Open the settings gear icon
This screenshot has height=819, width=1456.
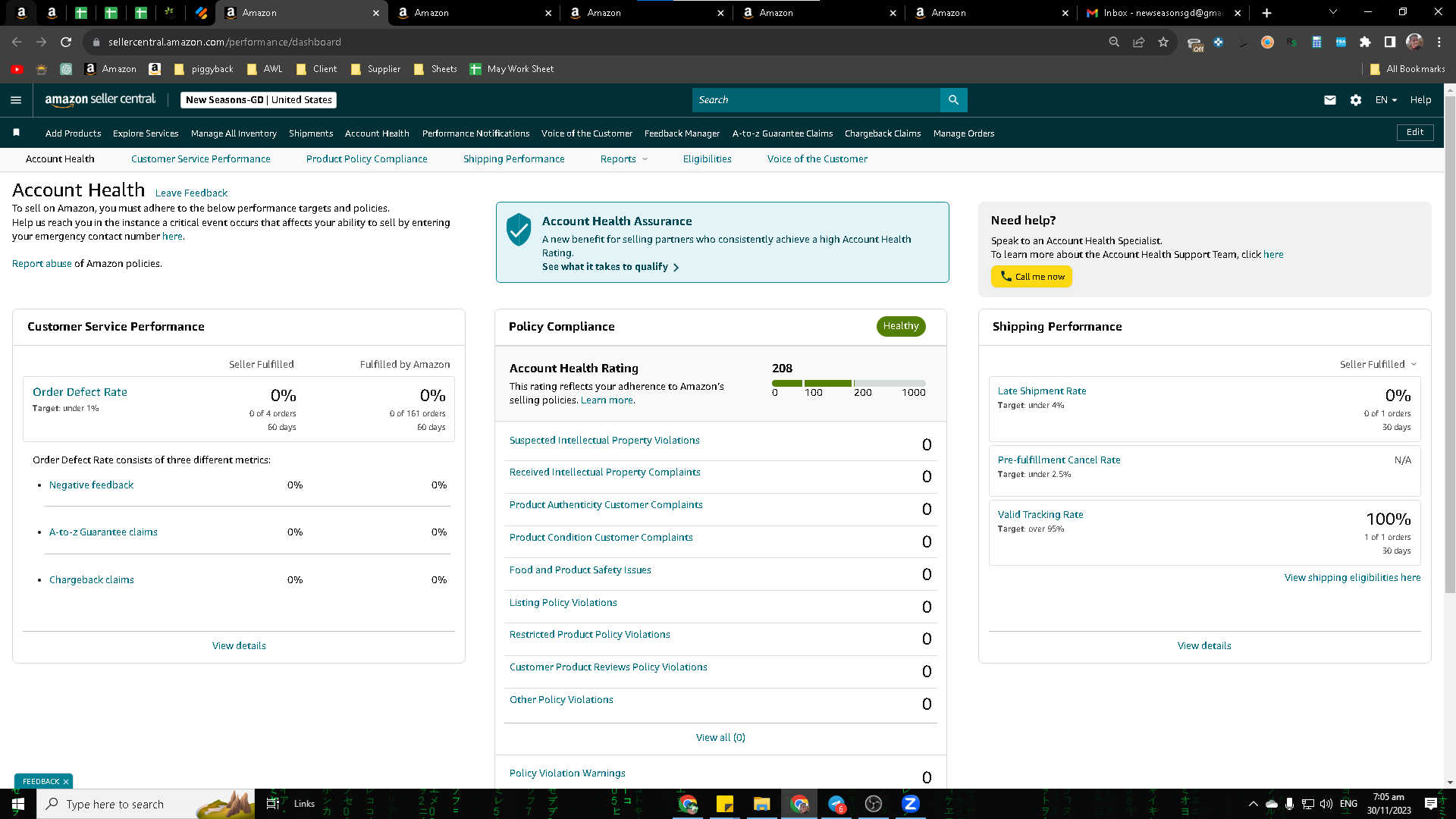pyautogui.click(x=1356, y=100)
